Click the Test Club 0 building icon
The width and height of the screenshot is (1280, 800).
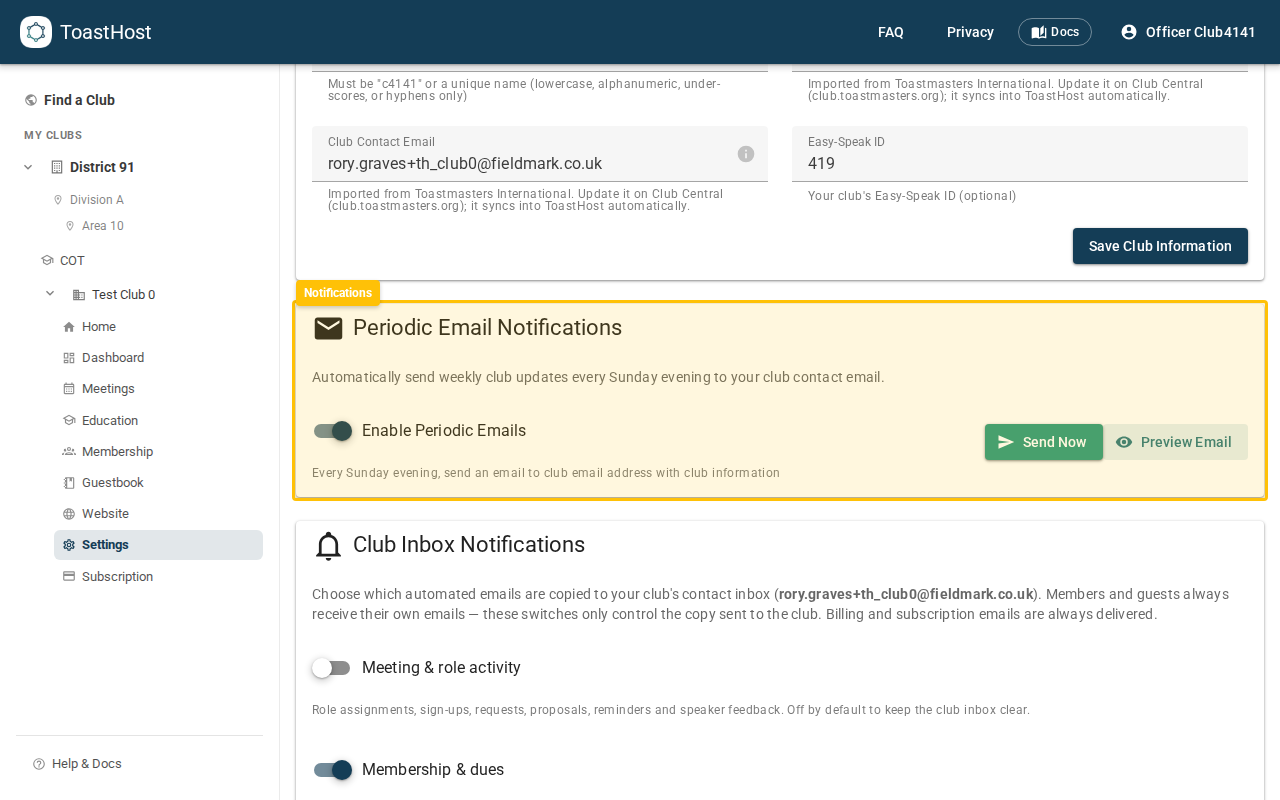[x=79, y=295]
